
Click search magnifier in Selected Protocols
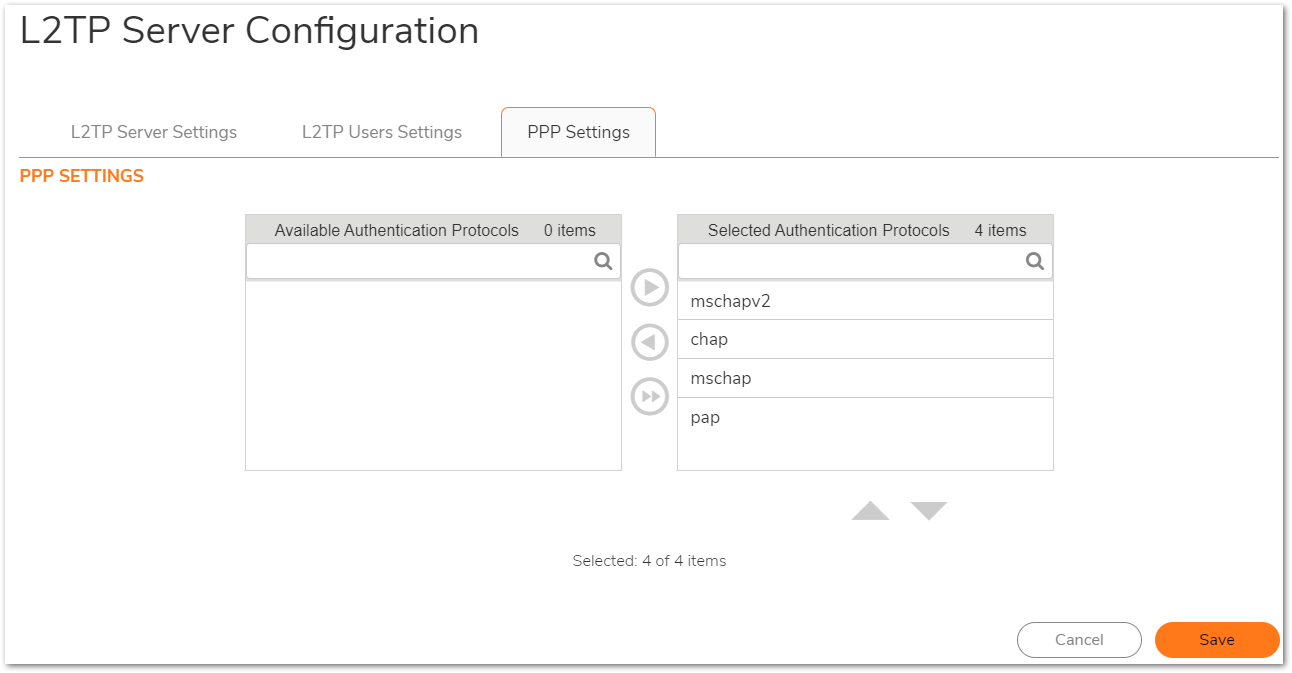coord(1035,261)
